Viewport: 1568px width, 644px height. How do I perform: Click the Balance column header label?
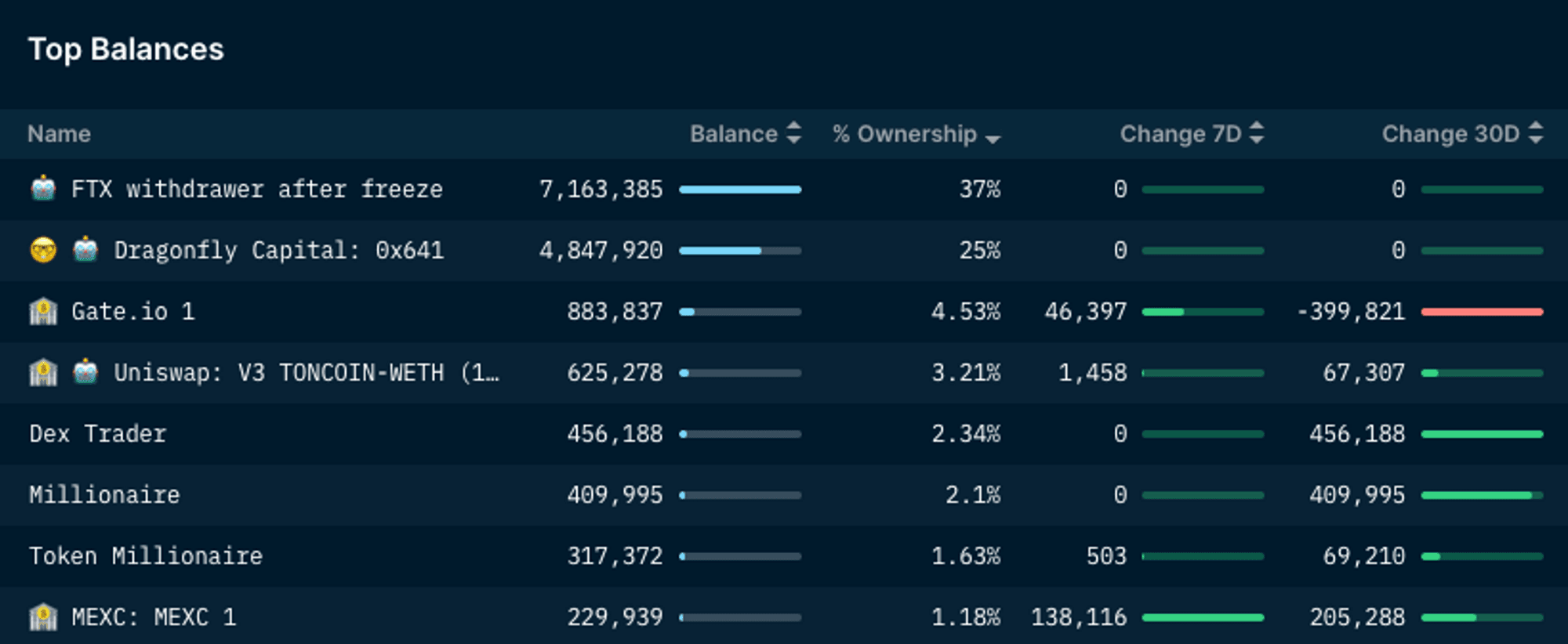734,134
